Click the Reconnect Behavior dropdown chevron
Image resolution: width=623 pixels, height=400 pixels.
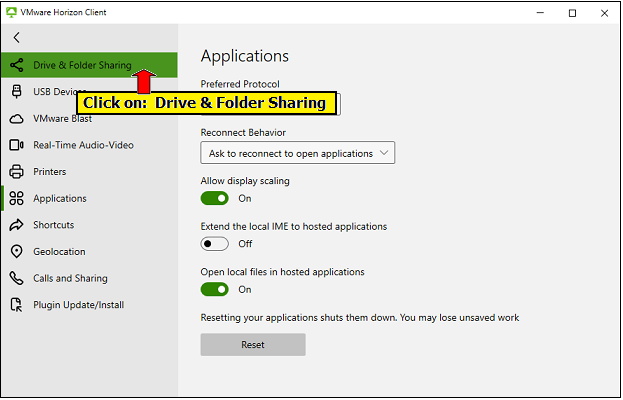tap(384, 153)
